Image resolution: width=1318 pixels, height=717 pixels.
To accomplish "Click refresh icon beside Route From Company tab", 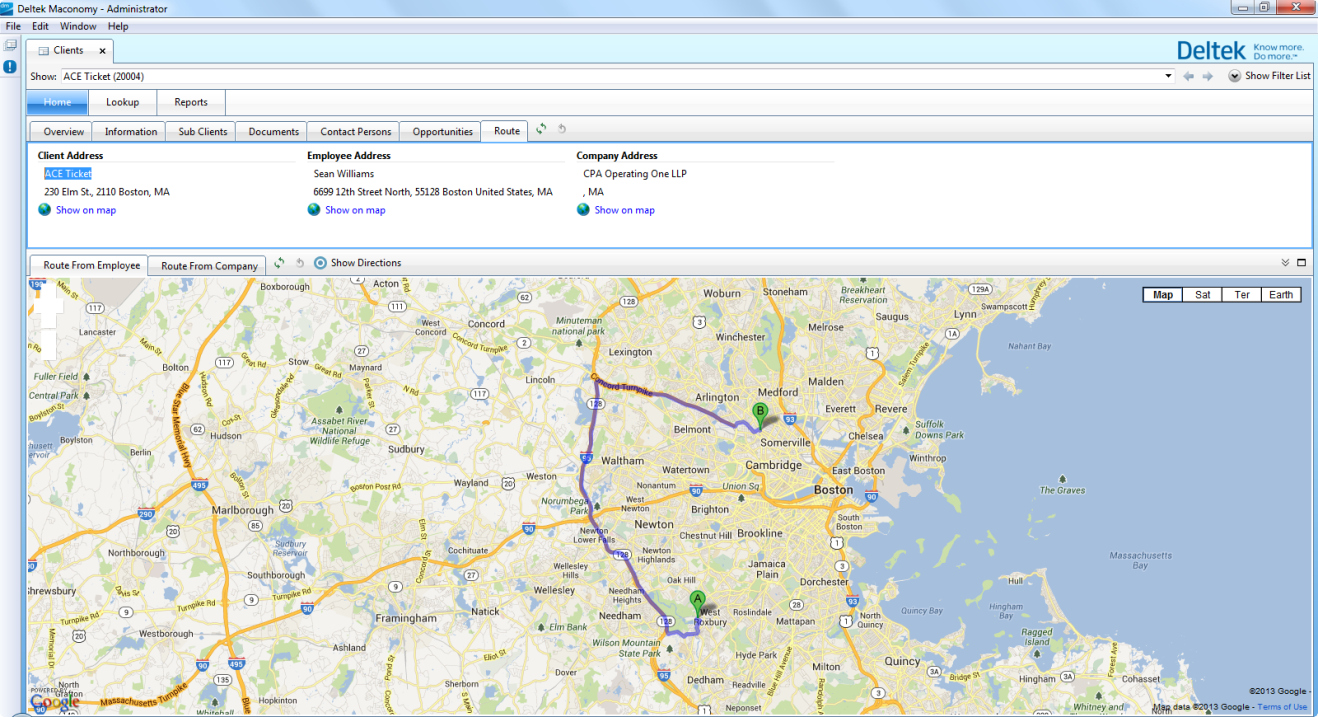I will coord(279,263).
